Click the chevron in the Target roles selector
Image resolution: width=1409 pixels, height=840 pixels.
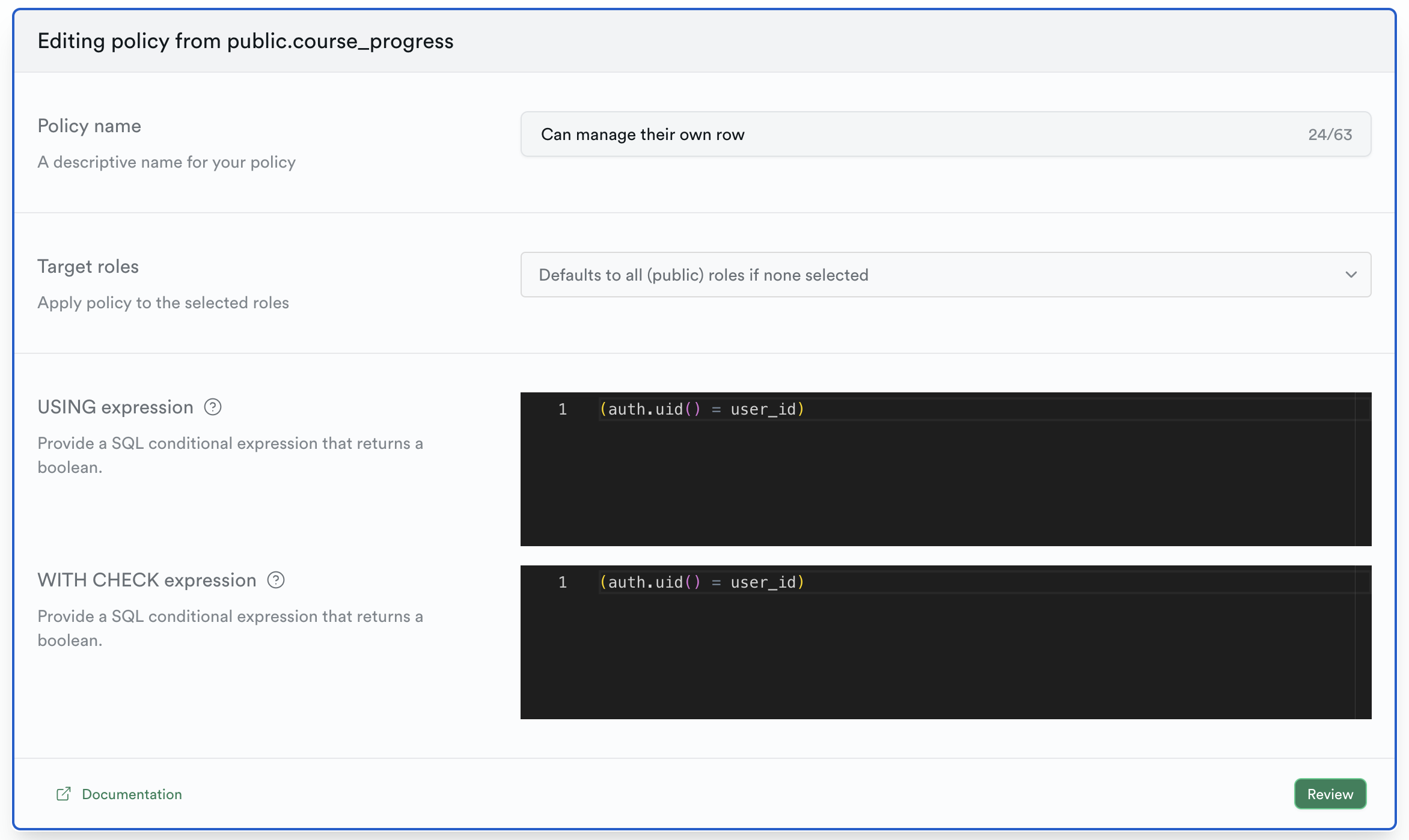tap(1351, 275)
